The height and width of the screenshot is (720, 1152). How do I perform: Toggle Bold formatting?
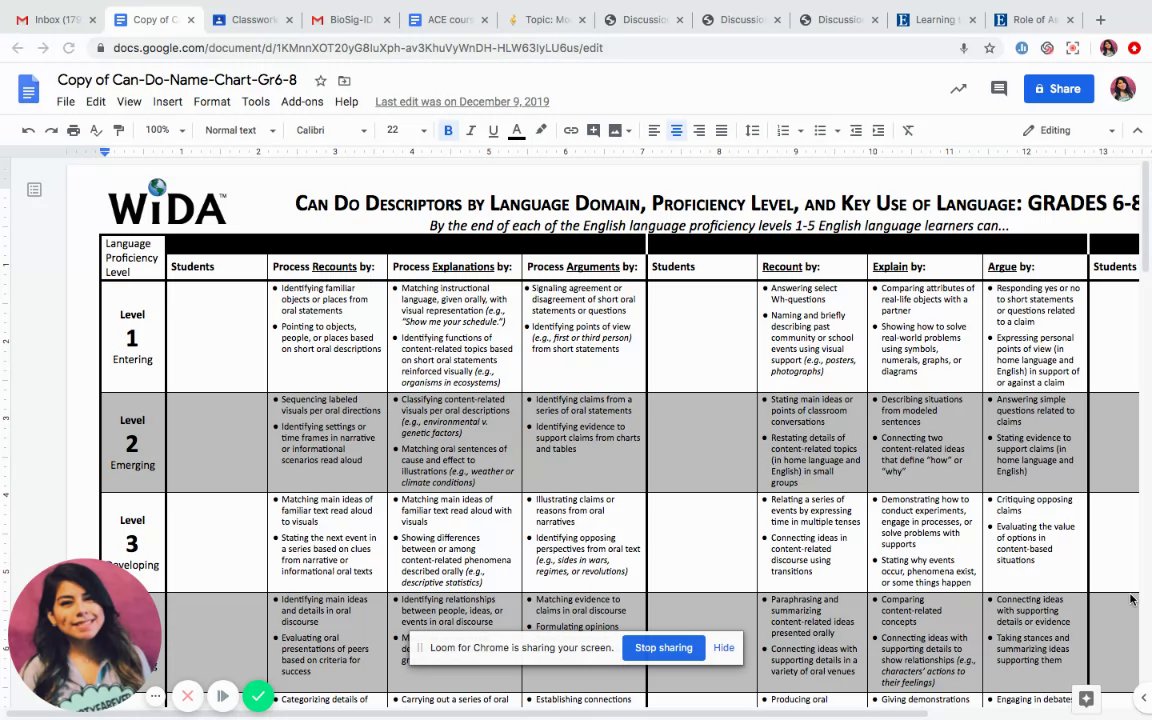[448, 130]
